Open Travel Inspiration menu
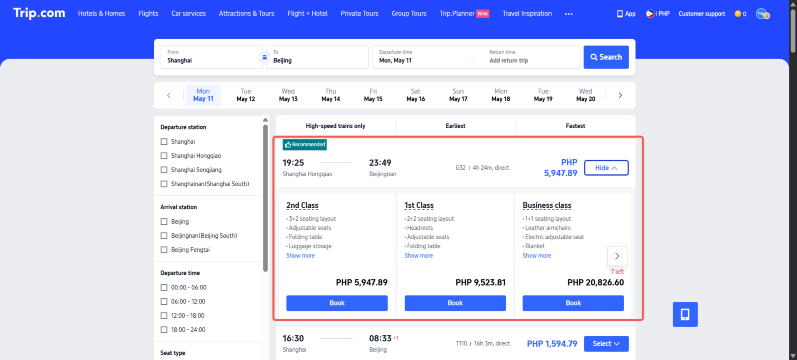Screen dimensions: 797x360 [527, 14]
